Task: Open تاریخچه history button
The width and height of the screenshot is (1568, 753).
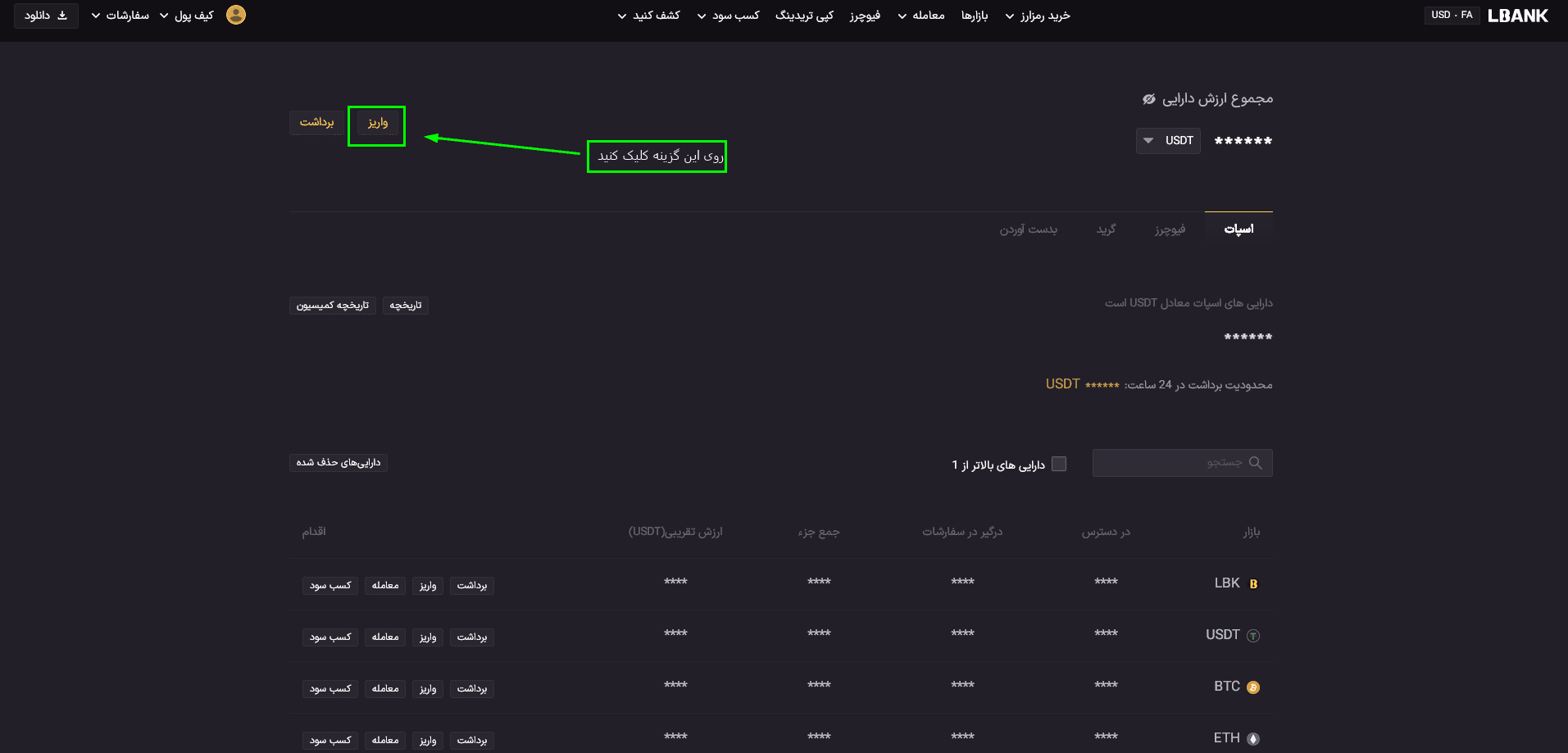Action: pos(406,306)
